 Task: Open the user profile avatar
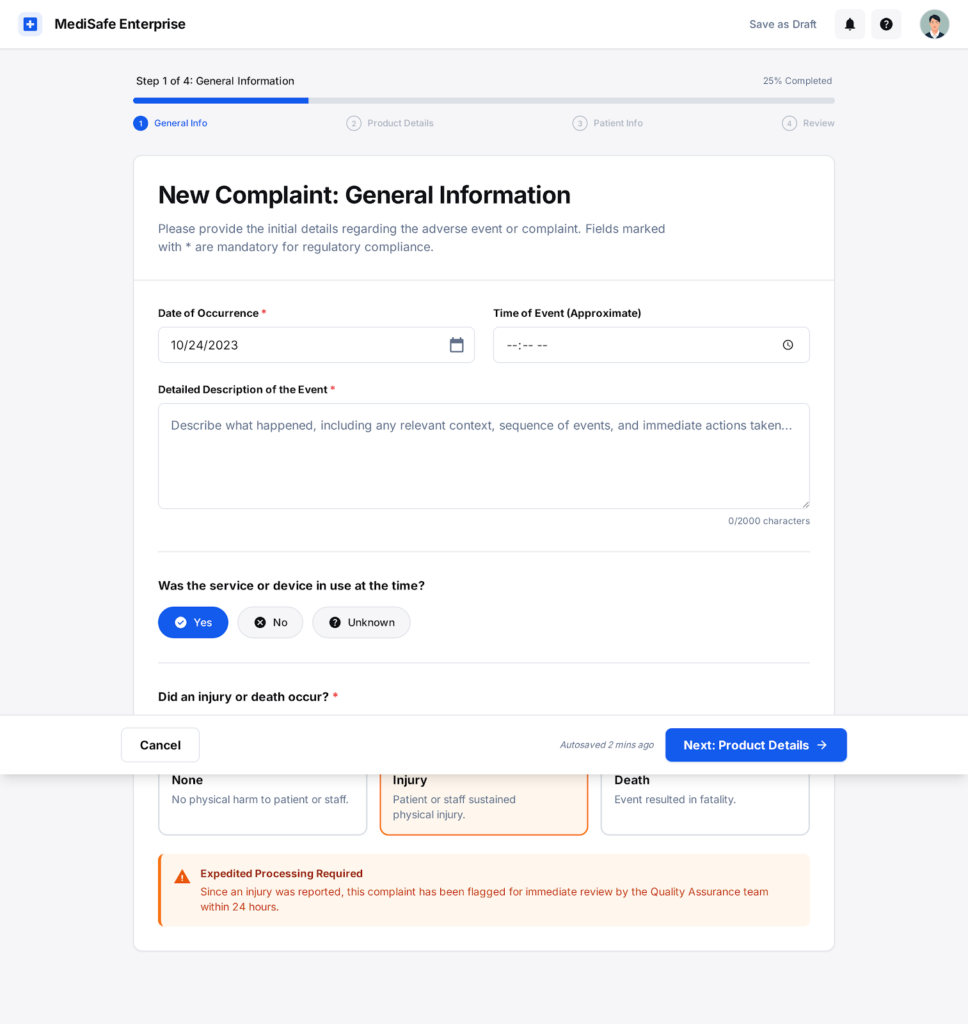(x=934, y=24)
